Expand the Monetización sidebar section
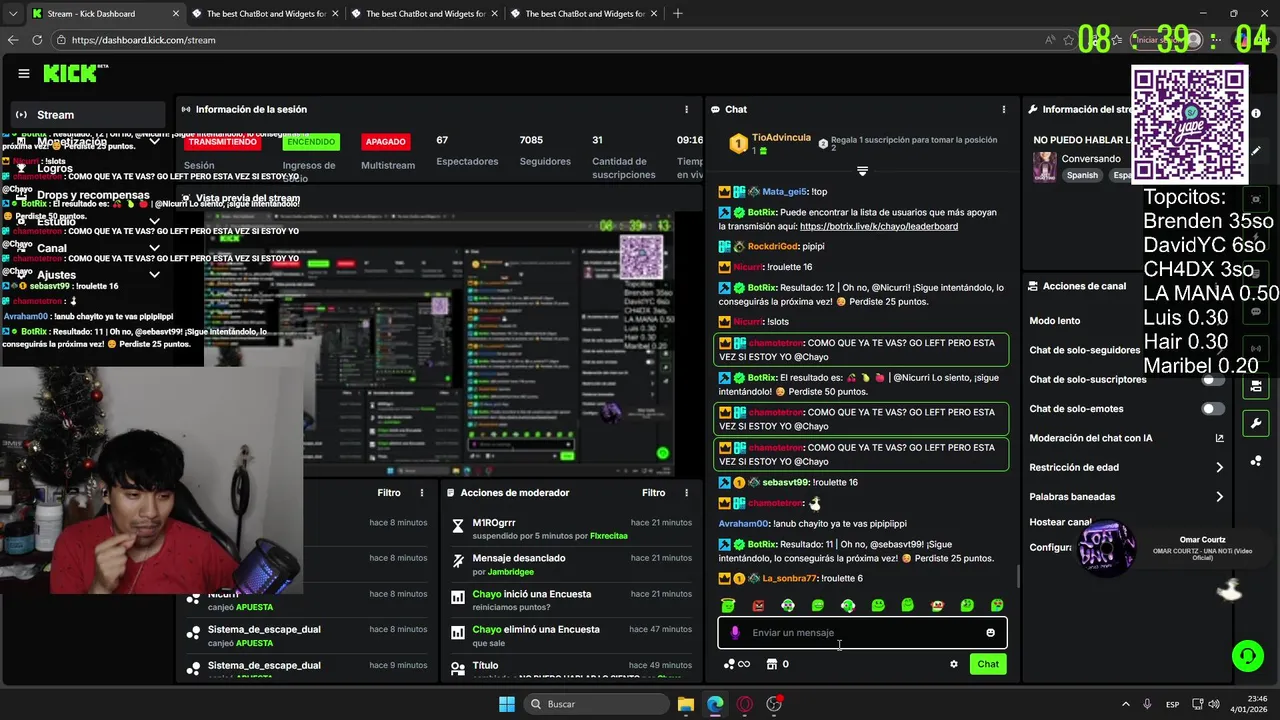This screenshot has height=720, width=1280. point(154,142)
